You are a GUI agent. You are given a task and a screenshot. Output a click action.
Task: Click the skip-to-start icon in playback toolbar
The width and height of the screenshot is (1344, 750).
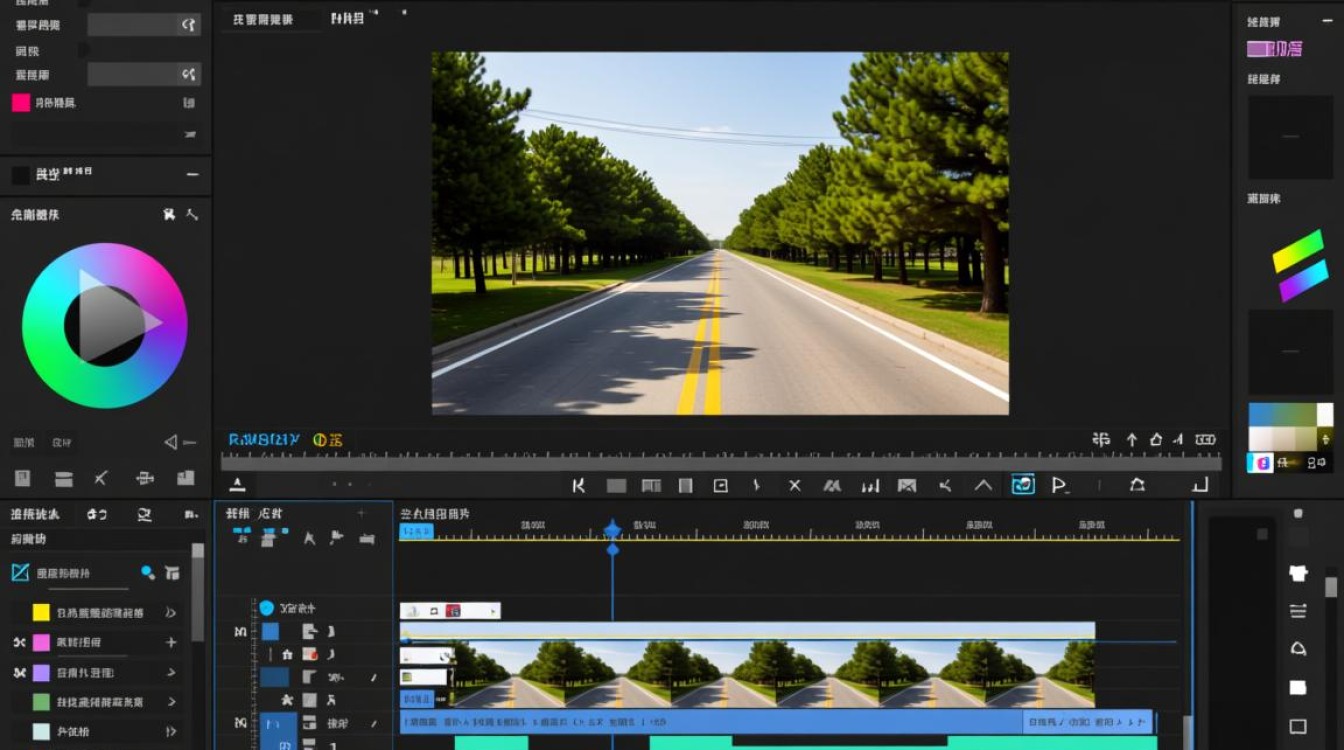pyautogui.click(x=578, y=486)
